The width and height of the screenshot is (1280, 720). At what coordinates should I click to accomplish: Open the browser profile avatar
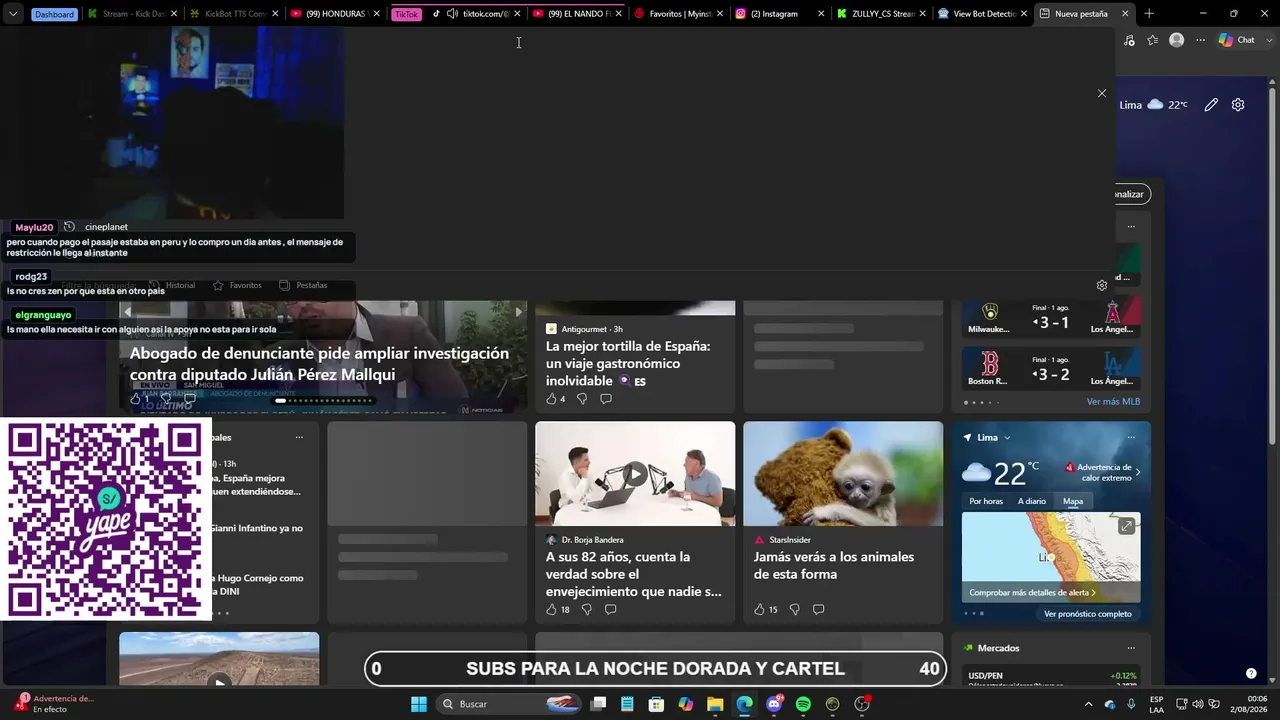pyautogui.click(x=1177, y=40)
